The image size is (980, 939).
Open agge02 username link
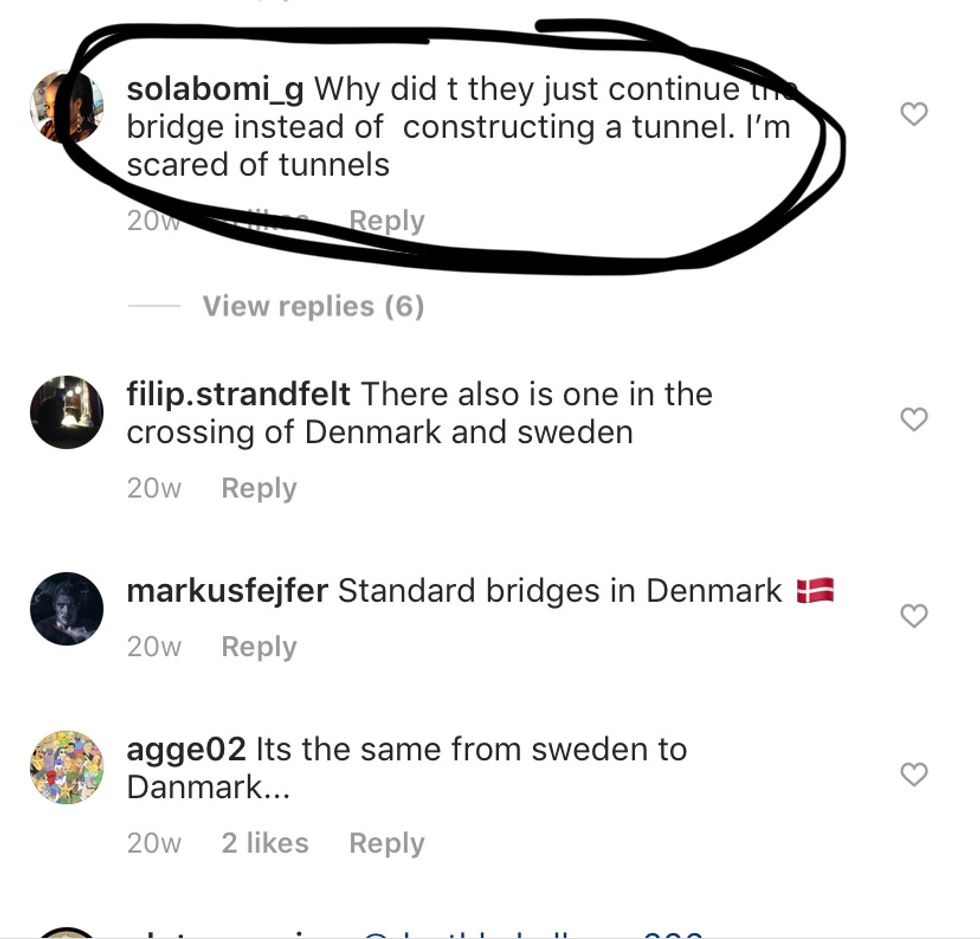[186, 749]
